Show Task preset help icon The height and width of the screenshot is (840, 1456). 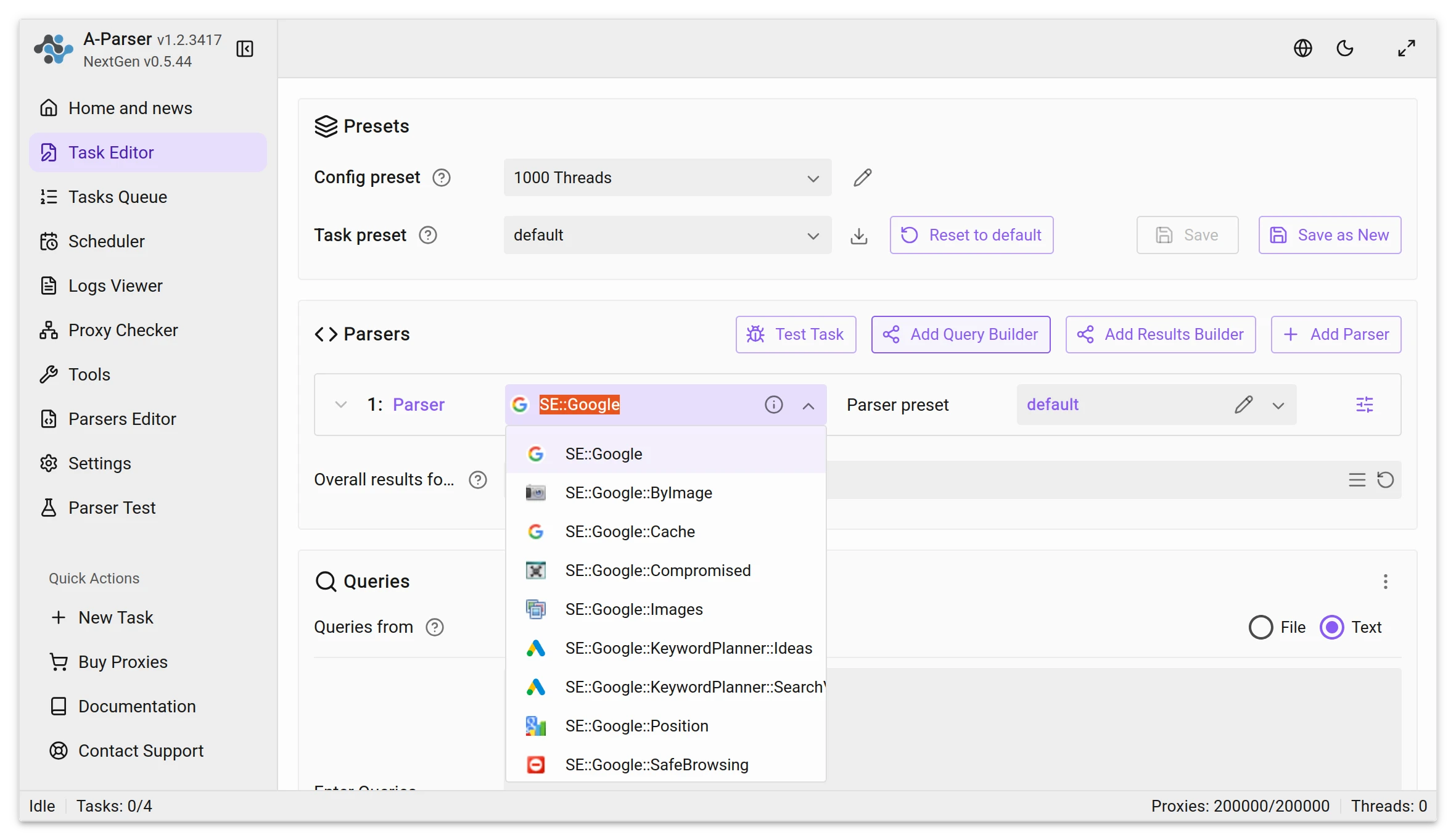click(x=427, y=235)
